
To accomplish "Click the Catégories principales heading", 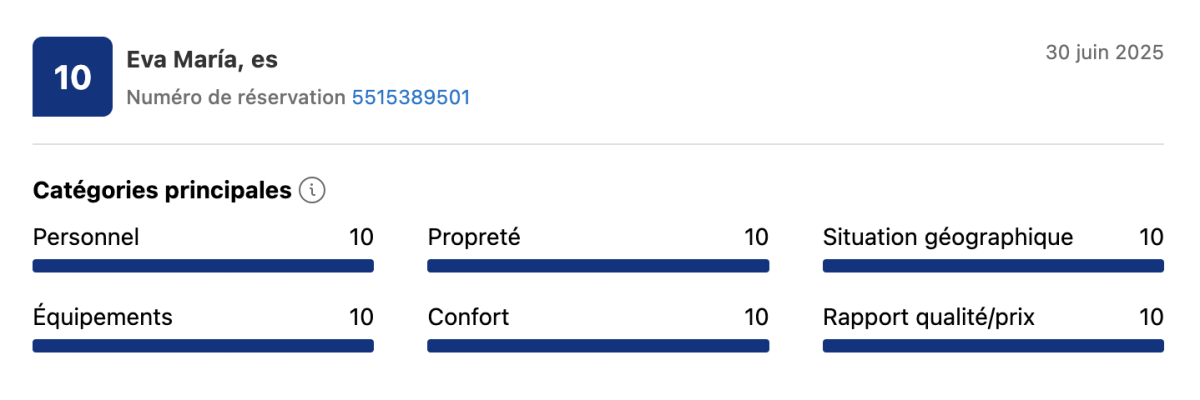I will [x=162, y=190].
